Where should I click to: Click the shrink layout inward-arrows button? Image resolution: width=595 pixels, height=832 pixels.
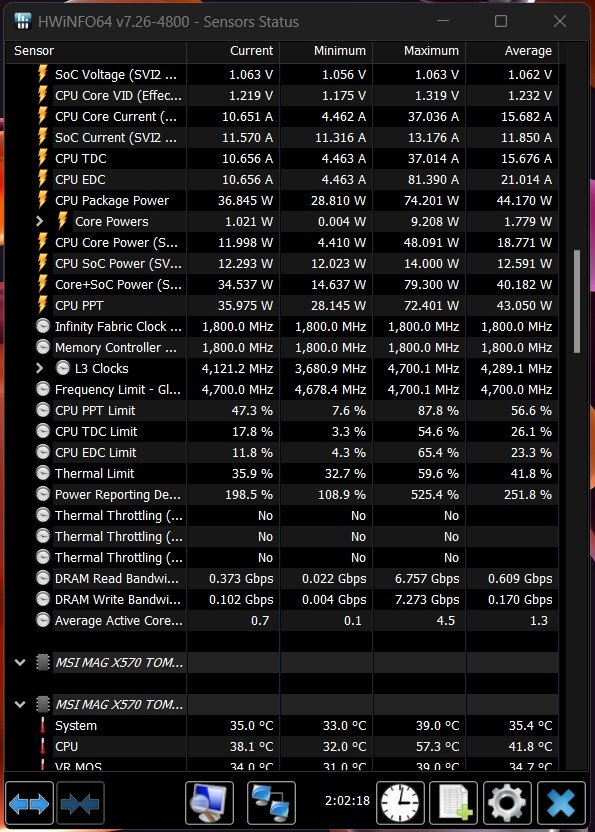[x=80, y=804]
